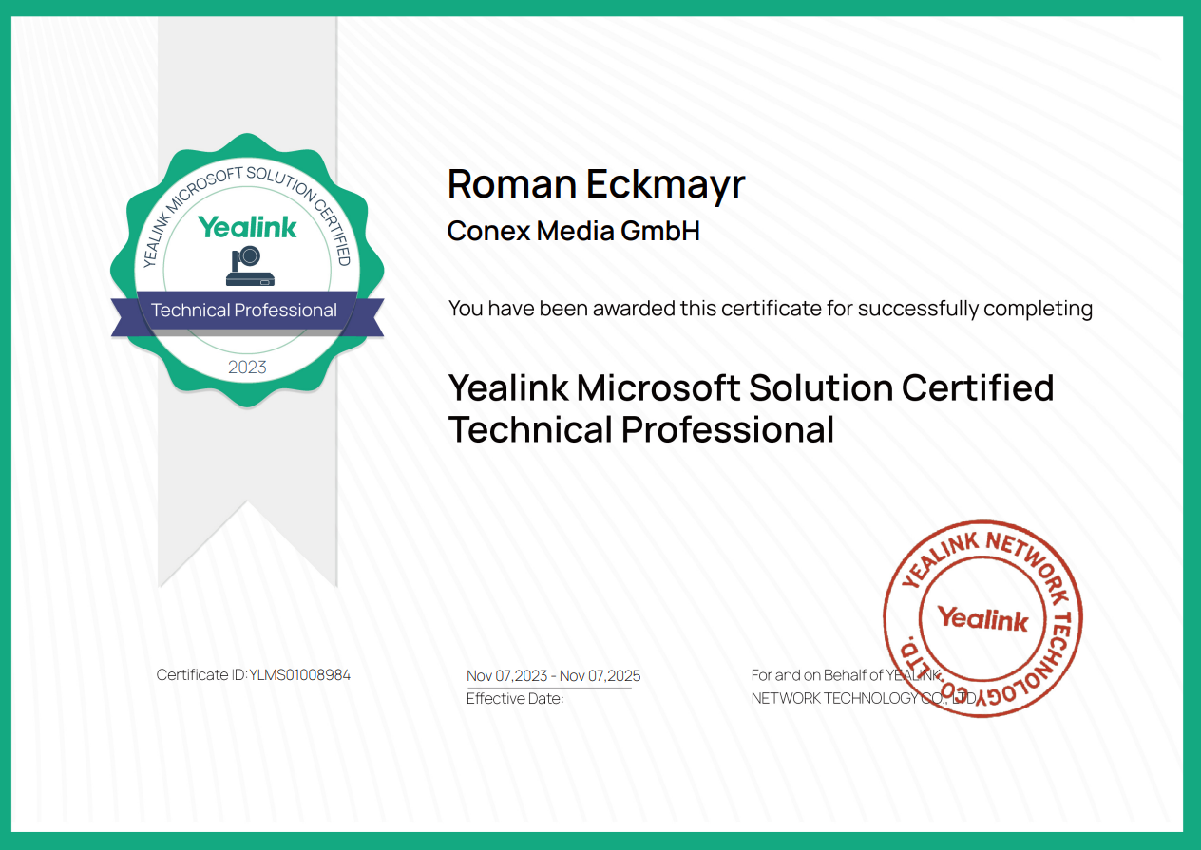Click the red Yealink Network Technology seal
The height and width of the screenshot is (850, 1201).
click(982, 618)
